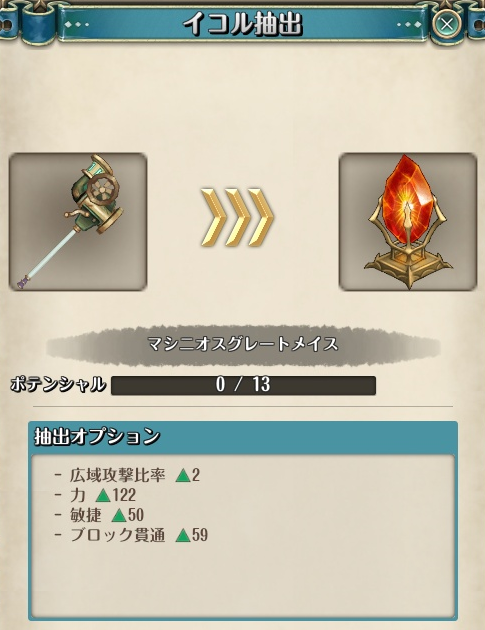This screenshot has width=485, height=630.
Task: Click the red ichor crystal icon
Action: tap(408, 222)
